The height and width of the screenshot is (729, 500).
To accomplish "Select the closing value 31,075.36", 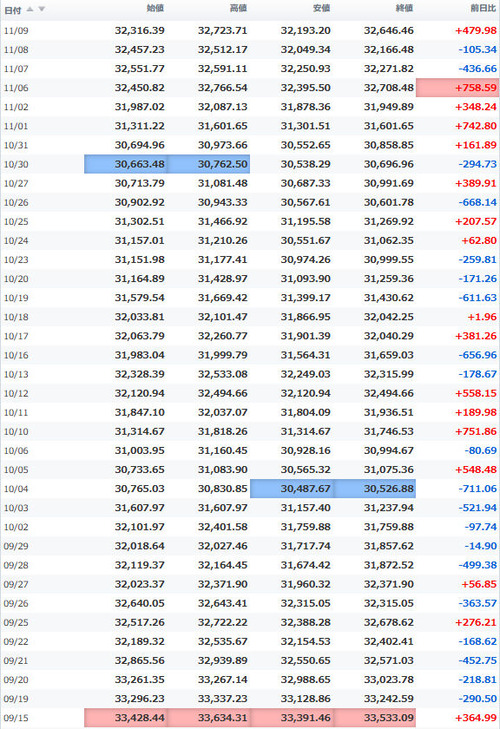I will coord(388,470).
